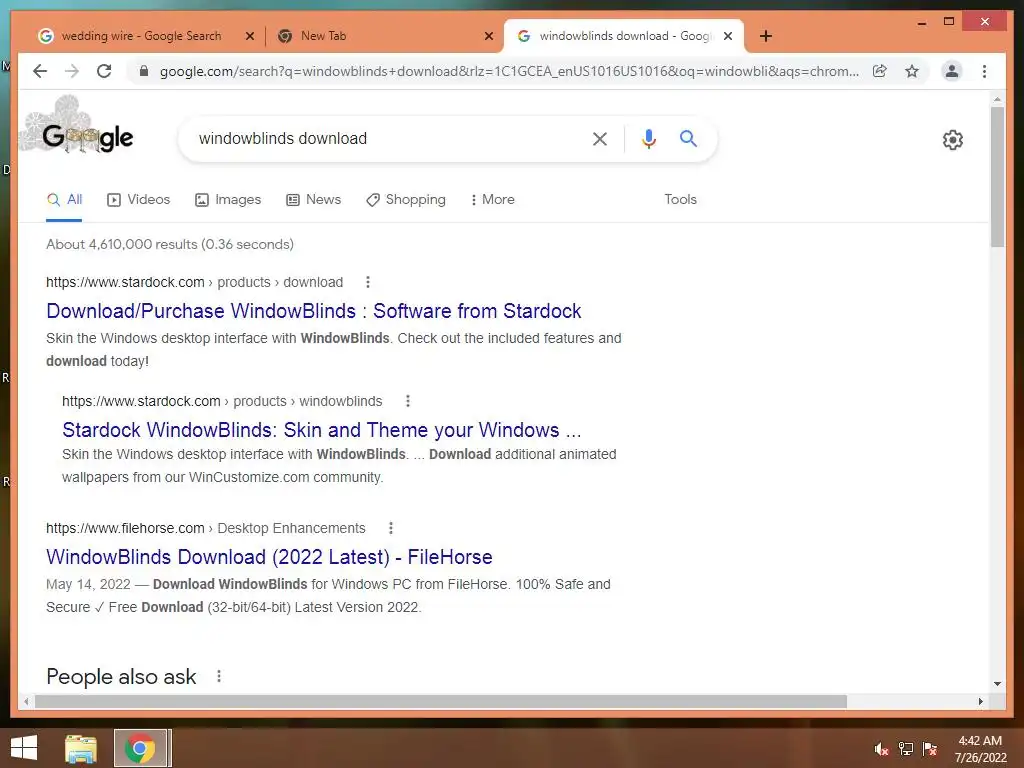Click the Google doodle logo

[77, 127]
